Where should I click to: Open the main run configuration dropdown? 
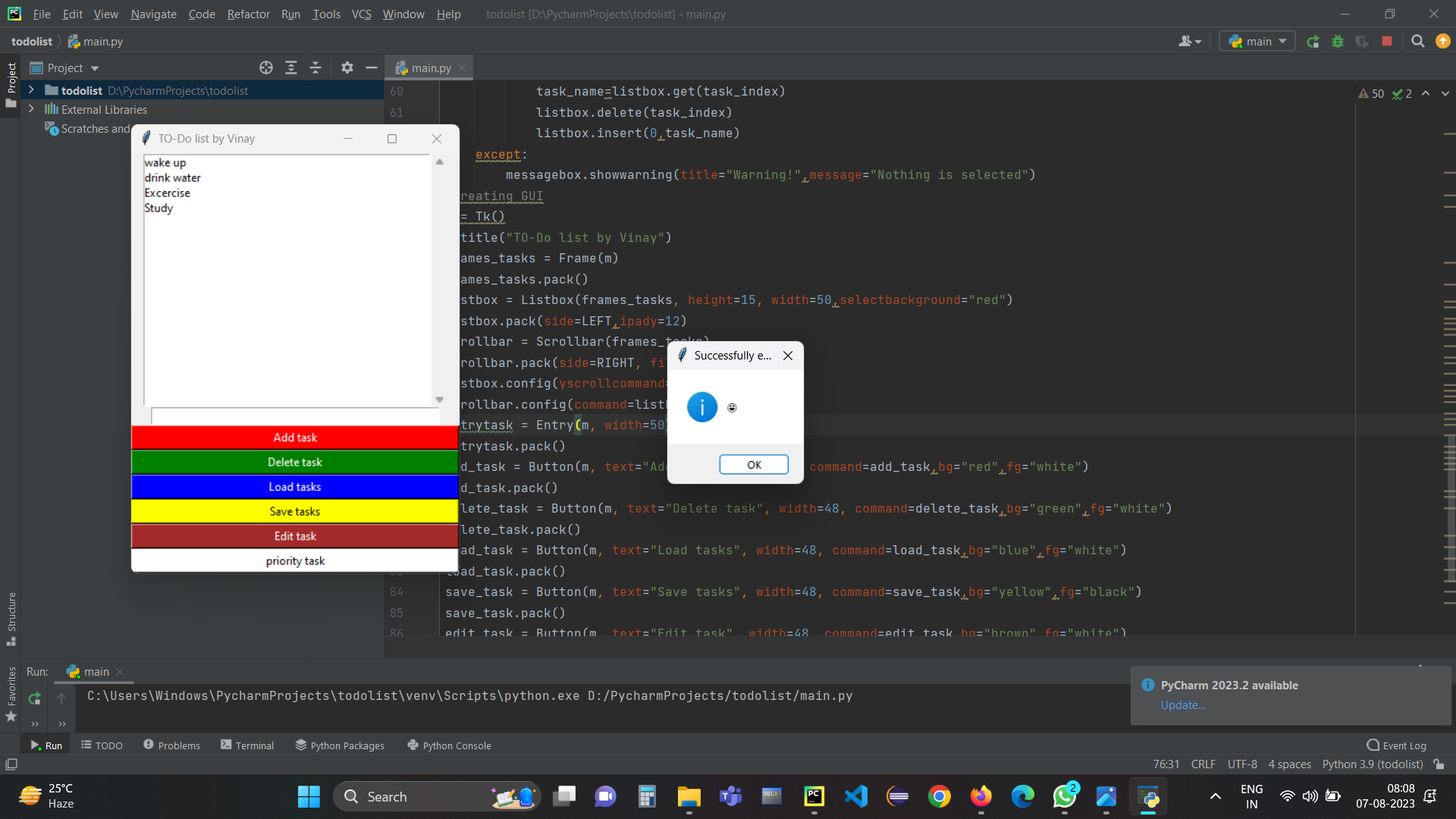1256,41
